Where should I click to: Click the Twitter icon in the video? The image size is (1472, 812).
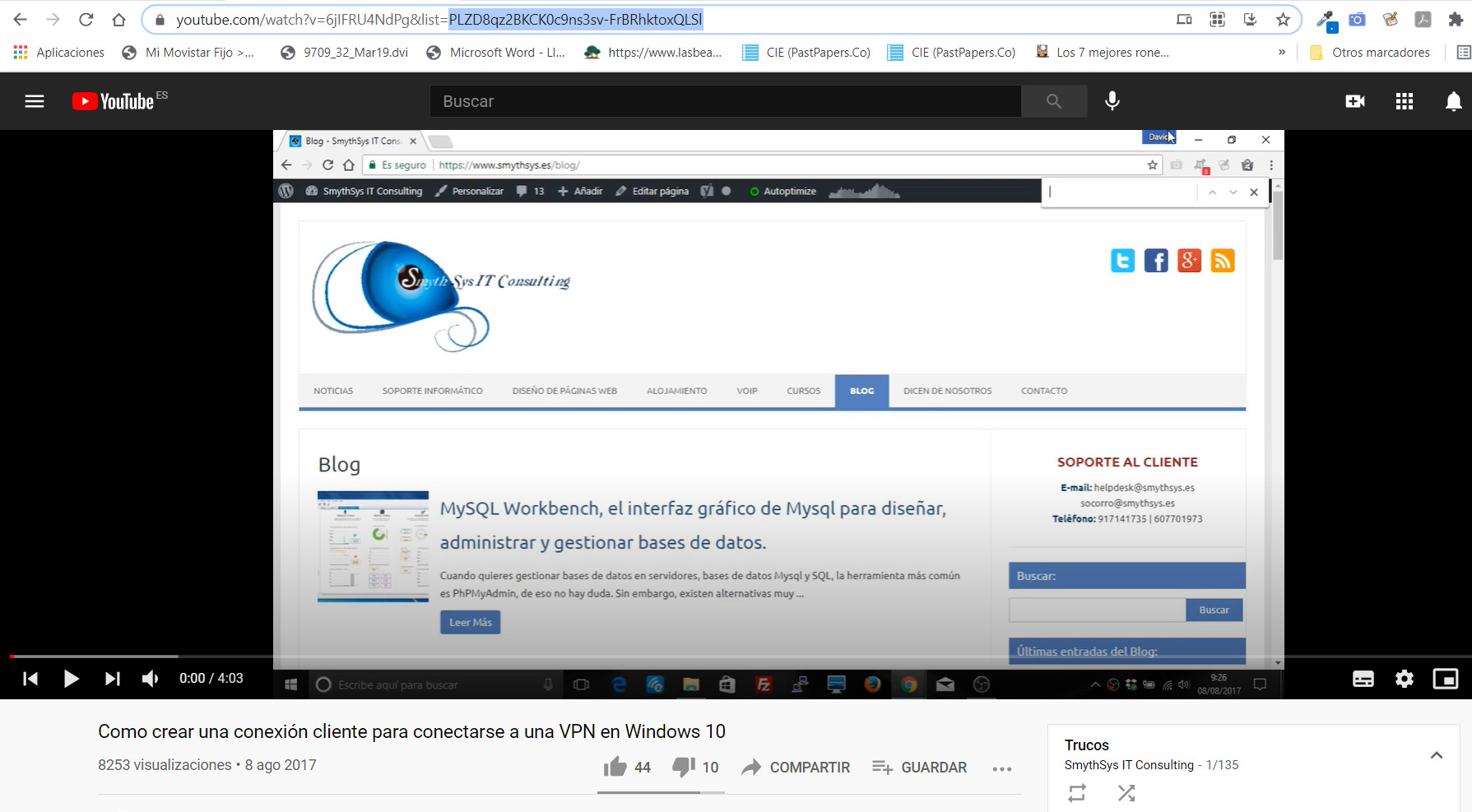[x=1122, y=261]
